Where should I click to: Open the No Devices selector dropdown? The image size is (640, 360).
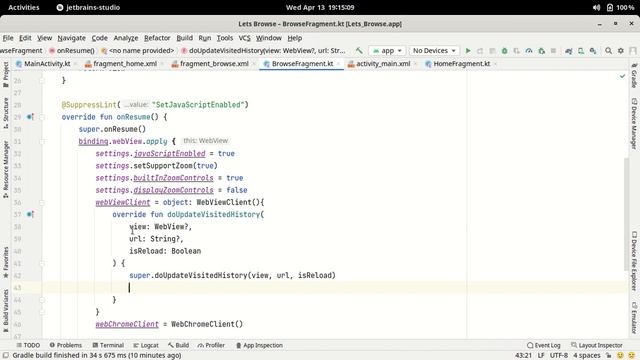click(x=434, y=51)
